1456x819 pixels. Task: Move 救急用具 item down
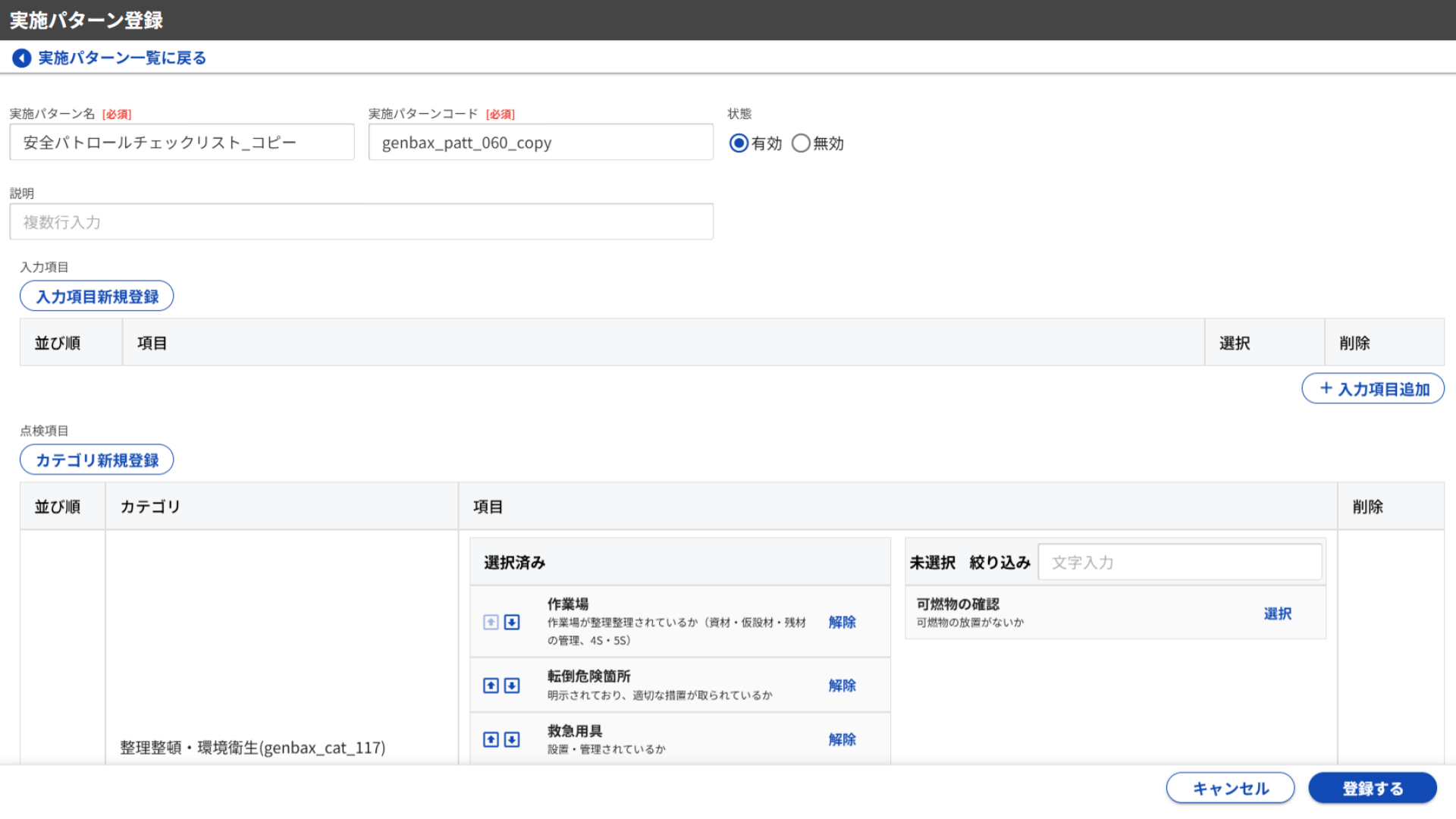tap(512, 739)
